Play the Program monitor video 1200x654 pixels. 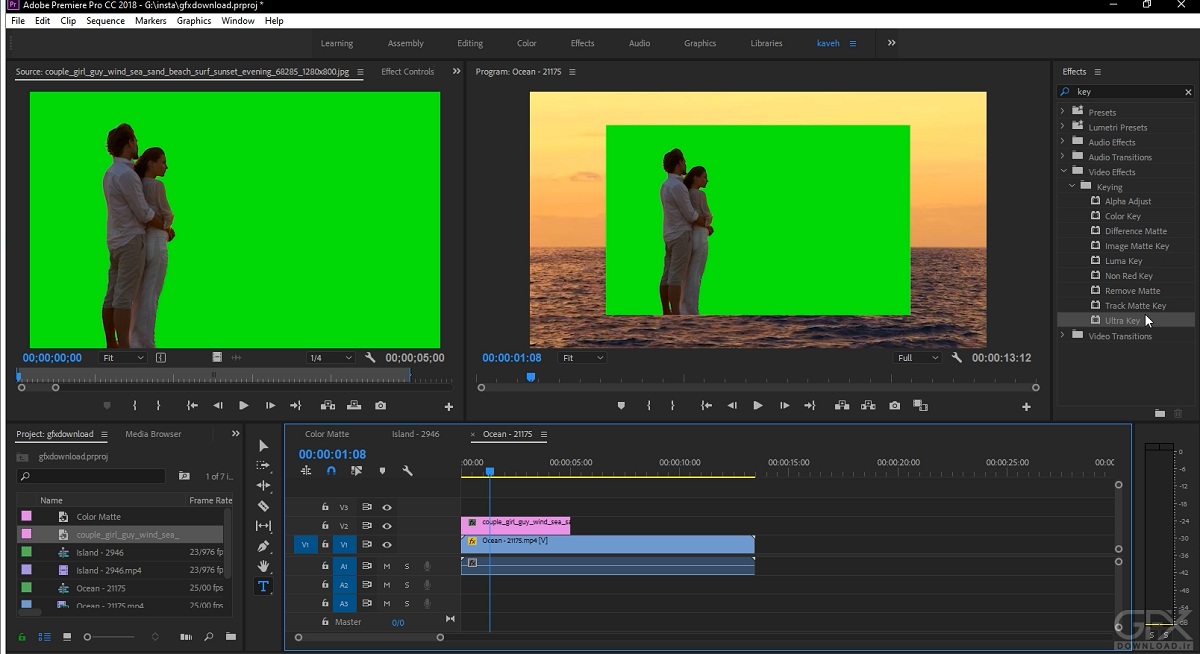(757, 406)
